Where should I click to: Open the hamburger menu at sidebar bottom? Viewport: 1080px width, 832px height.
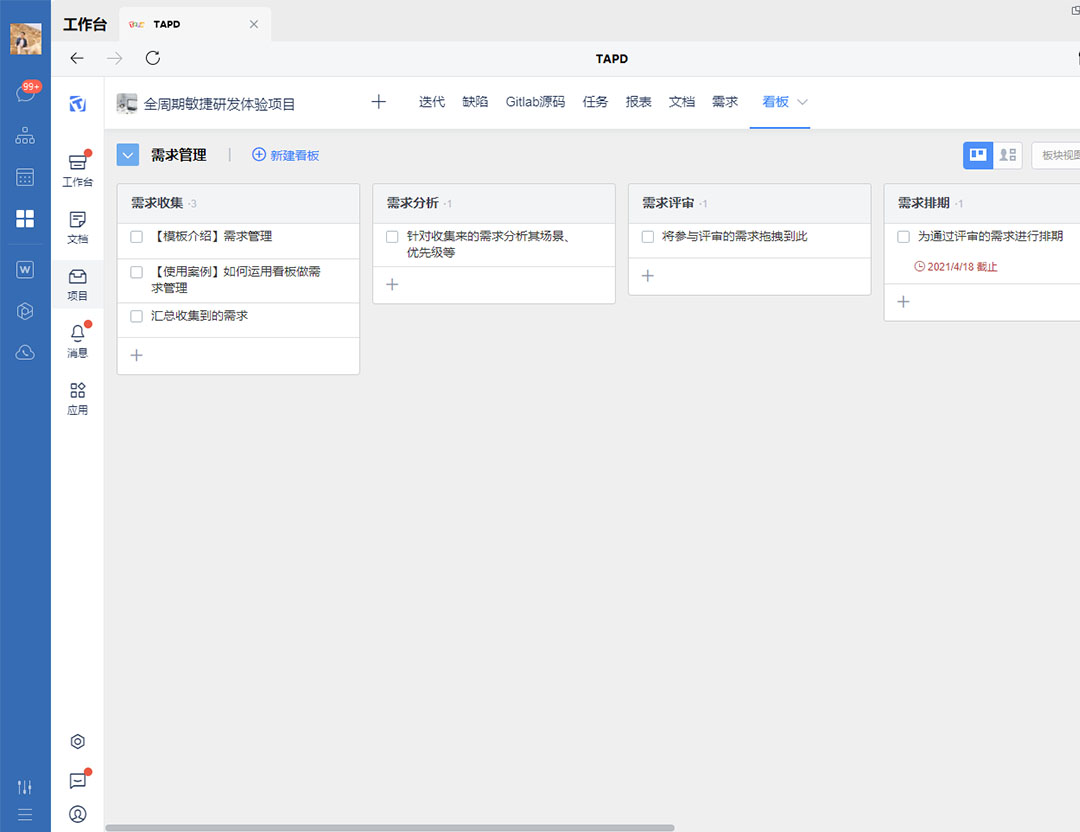point(25,815)
